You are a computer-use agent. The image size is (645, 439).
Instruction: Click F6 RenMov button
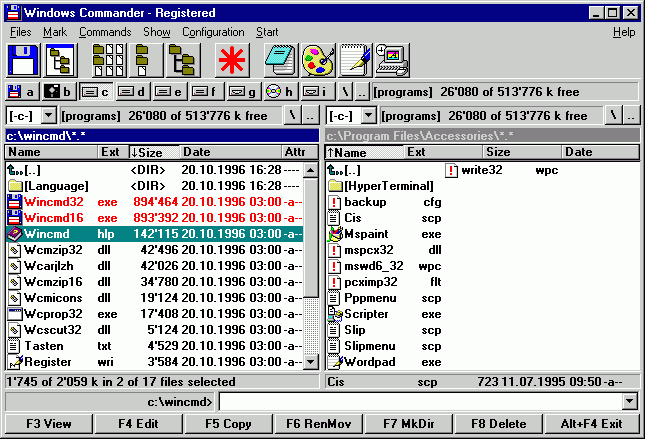click(318, 424)
